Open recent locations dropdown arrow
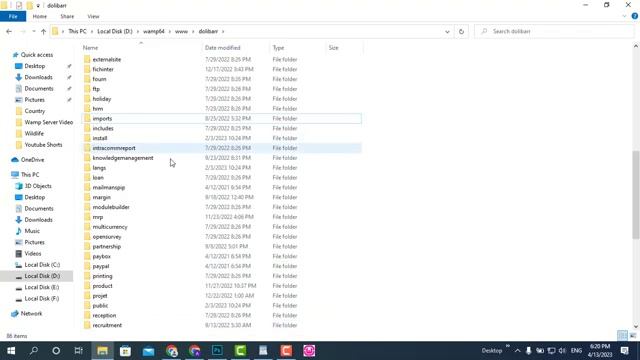This screenshot has height=360, width=640. pyautogui.click(x=33, y=31)
